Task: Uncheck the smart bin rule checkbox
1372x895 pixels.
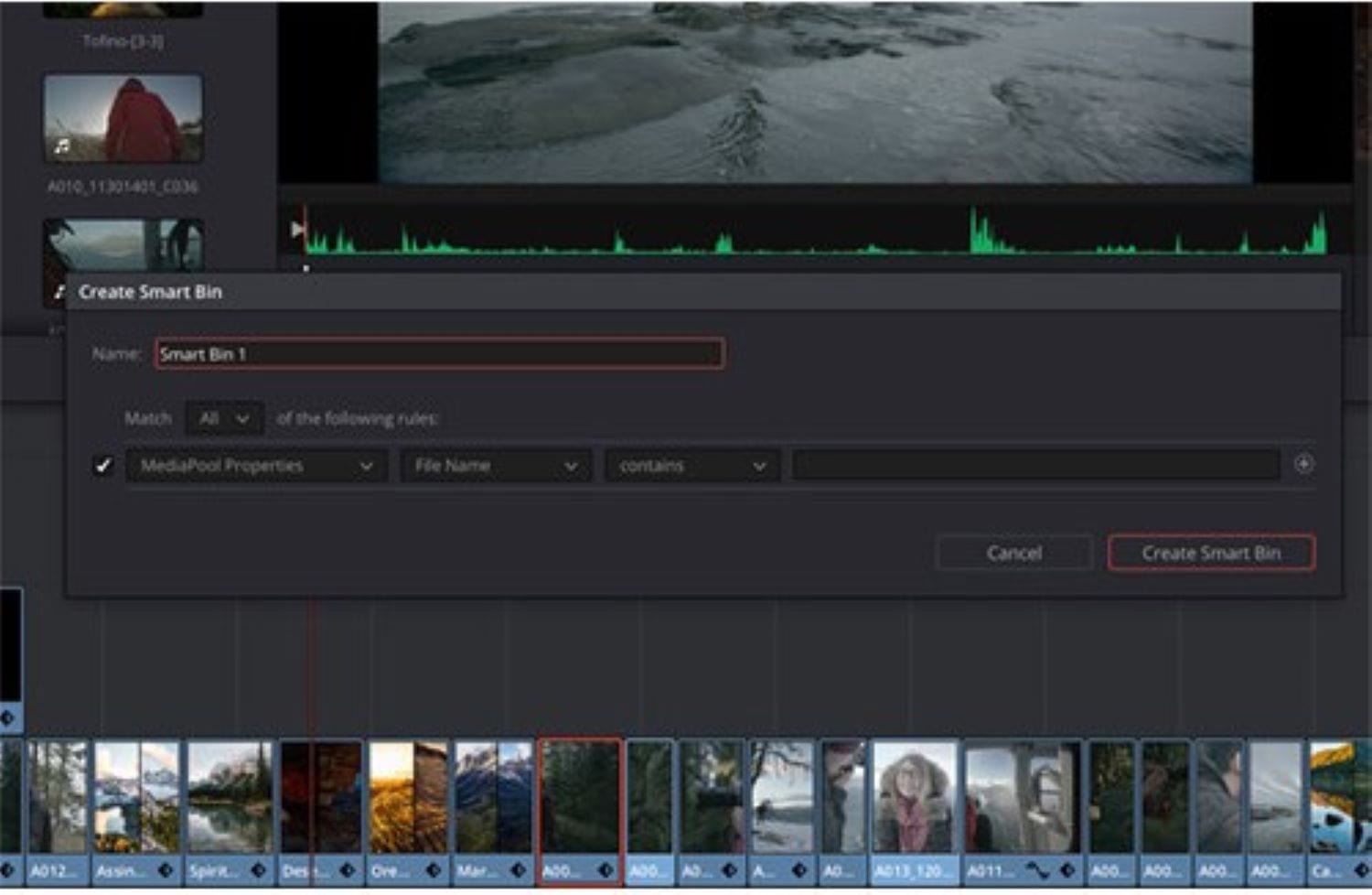Action: pyautogui.click(x=103, y=466)
